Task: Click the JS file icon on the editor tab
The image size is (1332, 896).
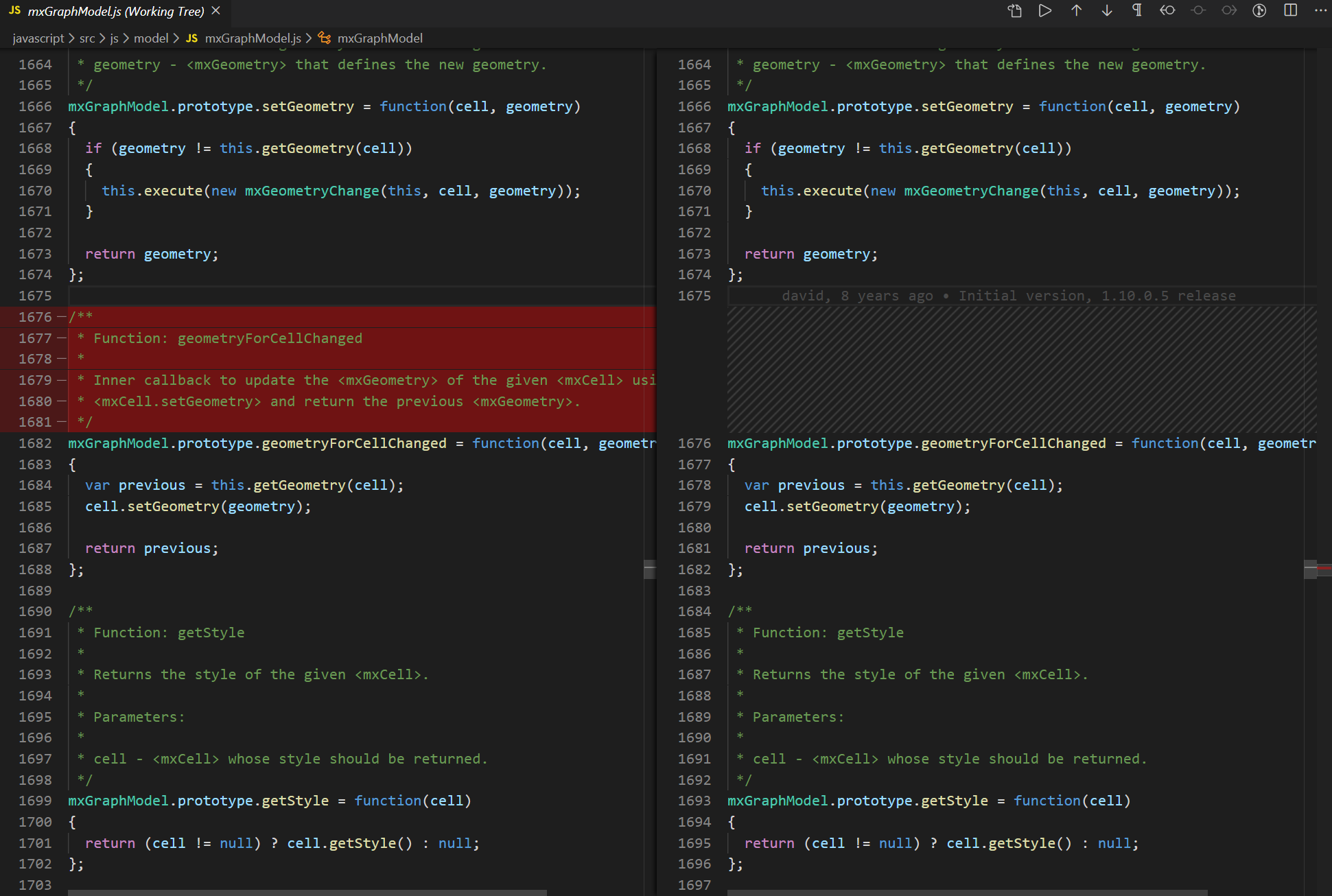Action: 16,10
